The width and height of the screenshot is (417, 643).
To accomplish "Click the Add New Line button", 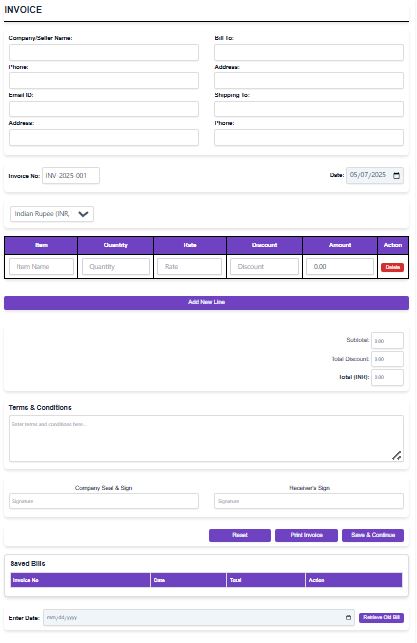I will [x=206, y=303].
